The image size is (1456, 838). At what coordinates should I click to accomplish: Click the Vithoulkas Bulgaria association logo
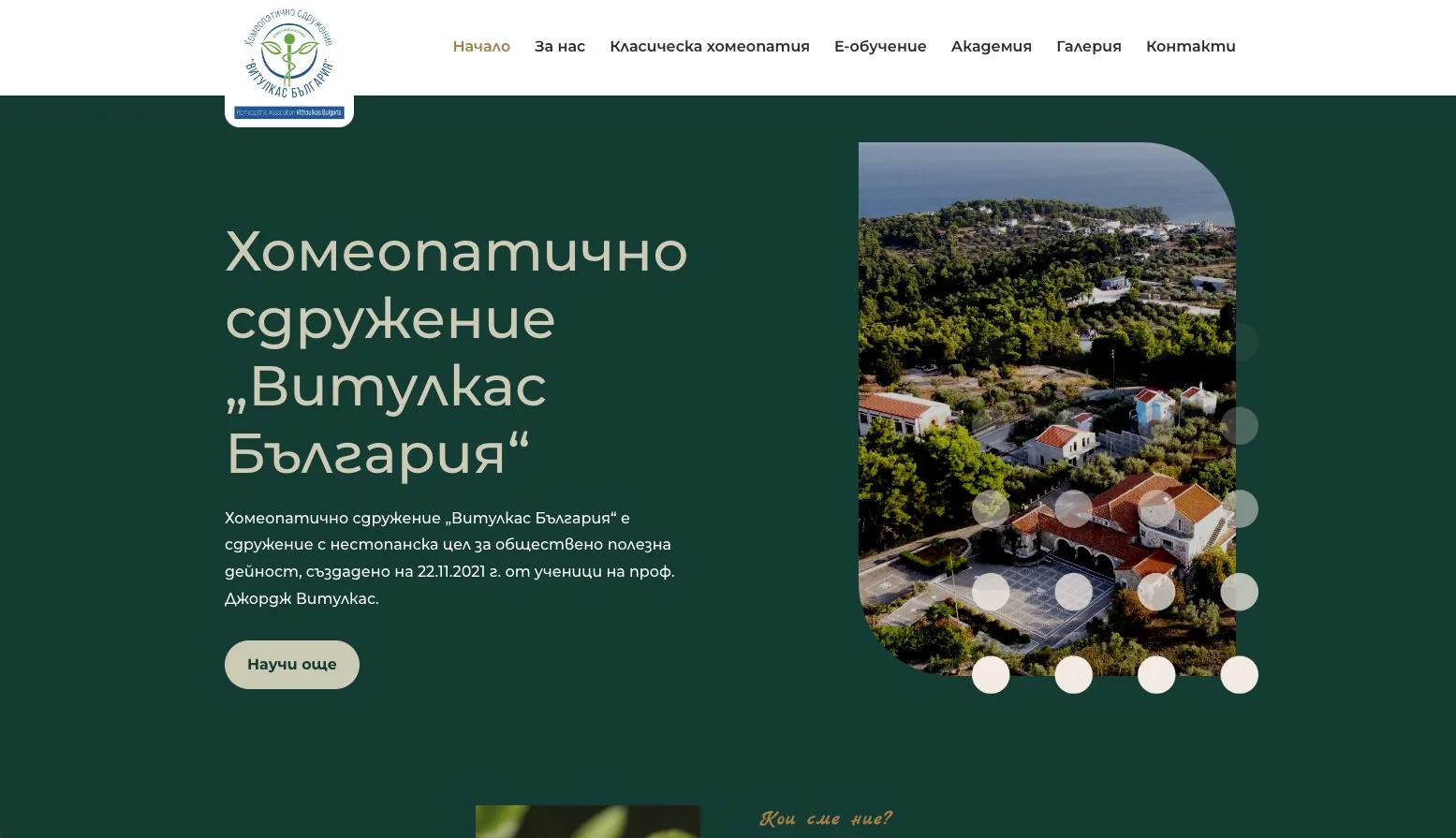coord(289,64)
